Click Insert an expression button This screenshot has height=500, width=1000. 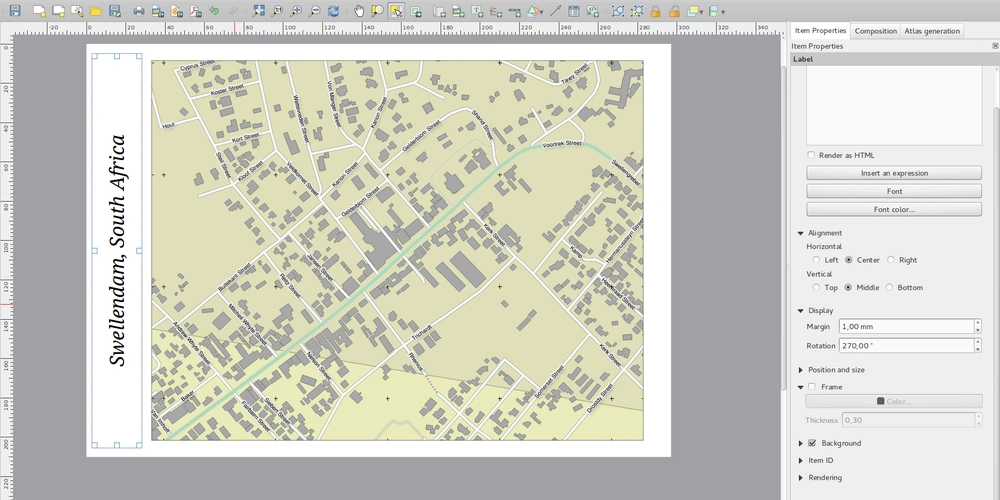894,173
